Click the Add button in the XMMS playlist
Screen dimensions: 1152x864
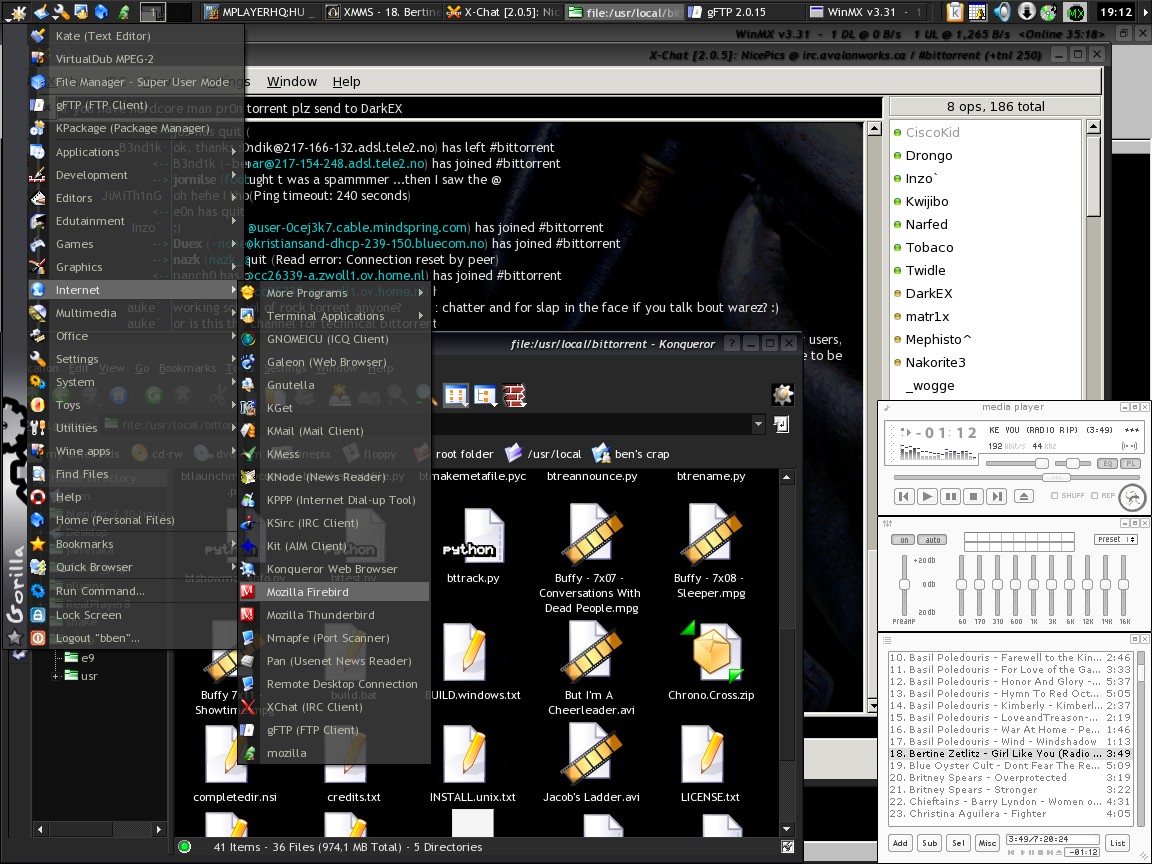tap(900, 843)
